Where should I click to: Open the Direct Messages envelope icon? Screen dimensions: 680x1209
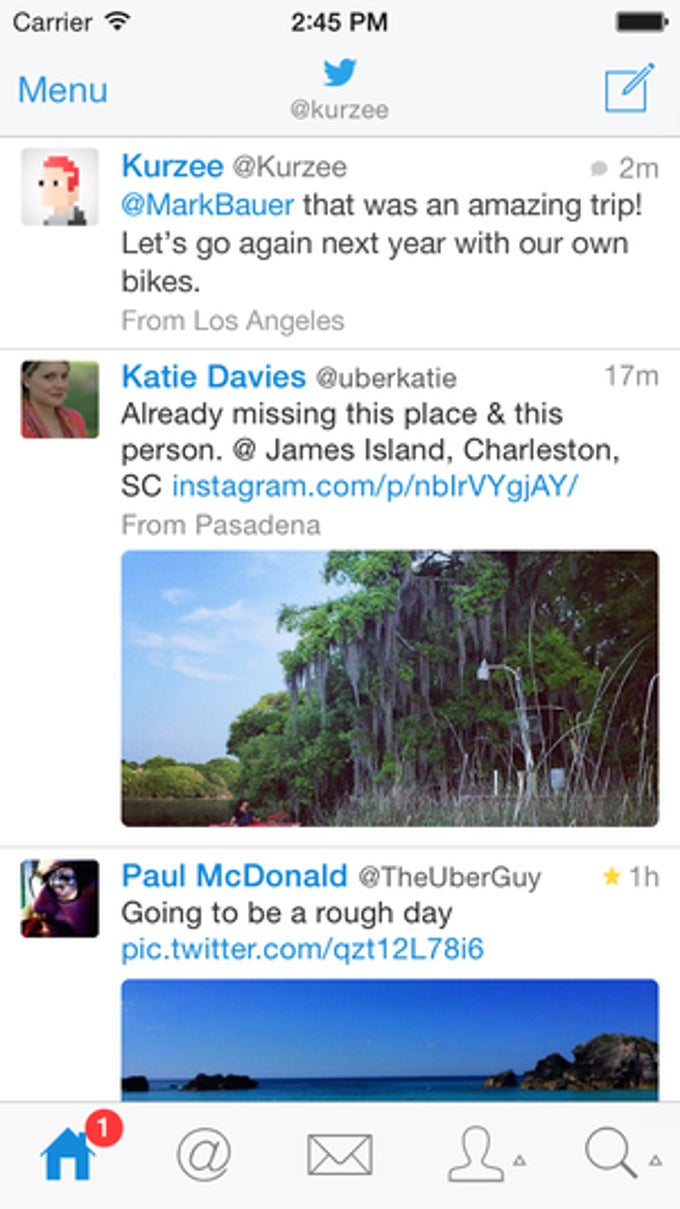pos(340,1155)
